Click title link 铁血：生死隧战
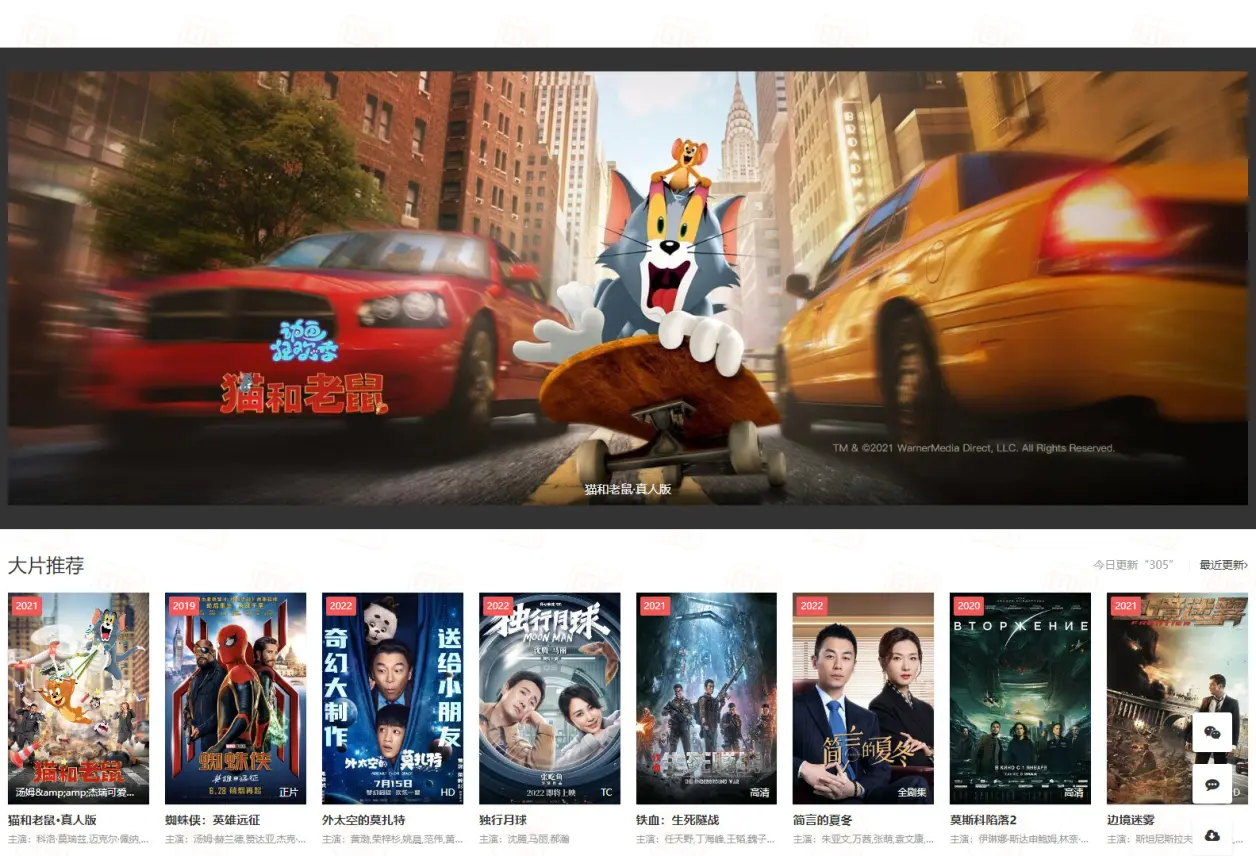 click(x=677, y=820)
